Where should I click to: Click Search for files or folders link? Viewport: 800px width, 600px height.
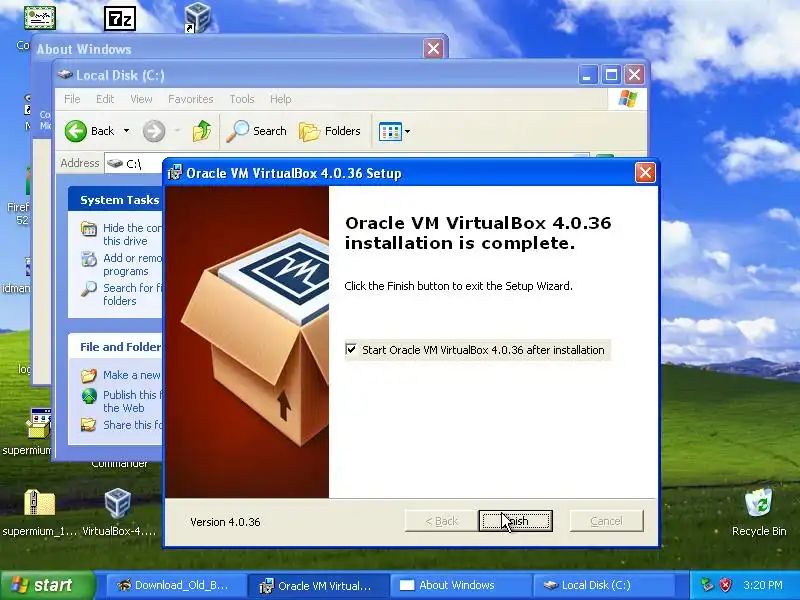coord(132,294)
